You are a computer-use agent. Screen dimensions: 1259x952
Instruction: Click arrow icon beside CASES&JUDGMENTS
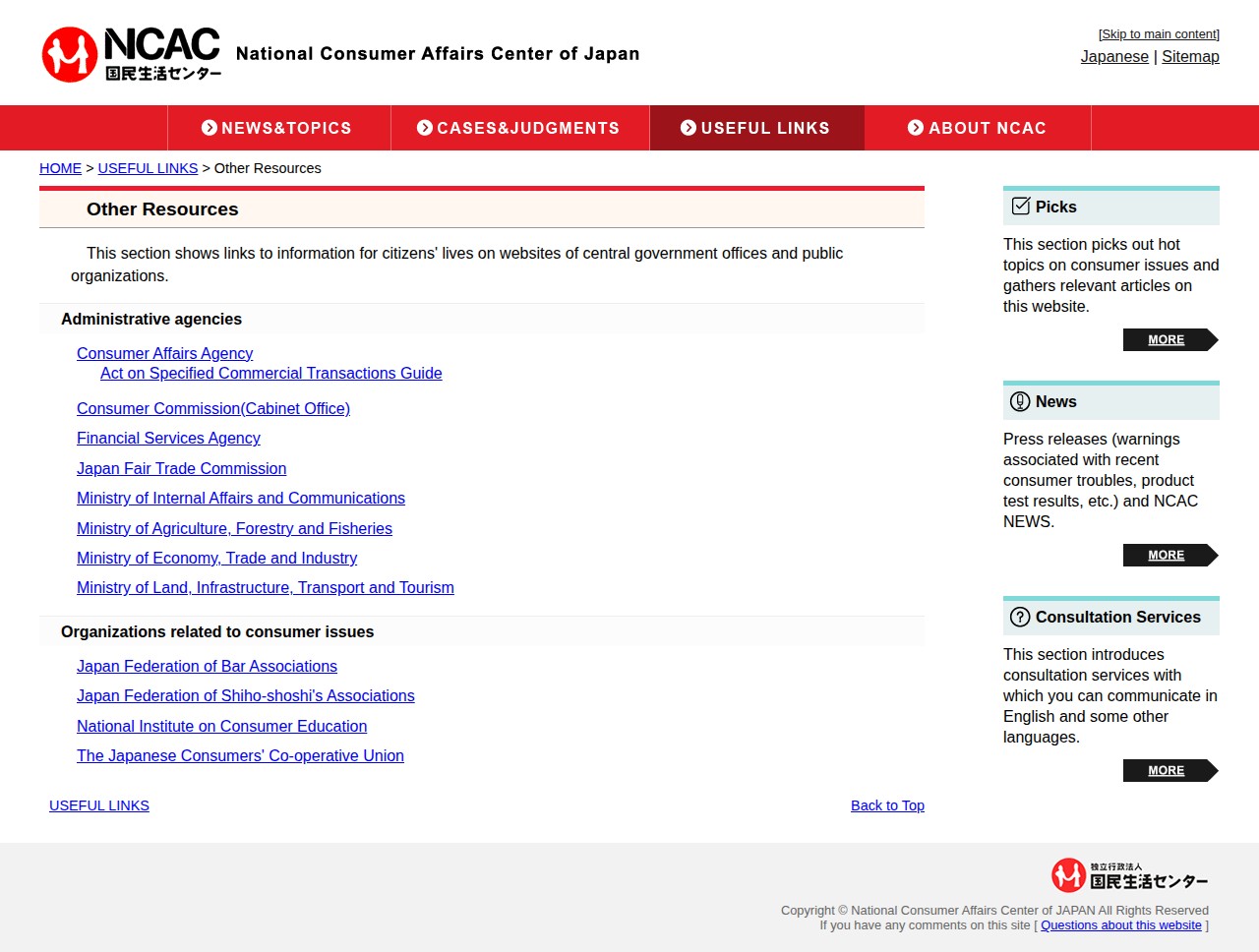425,128
